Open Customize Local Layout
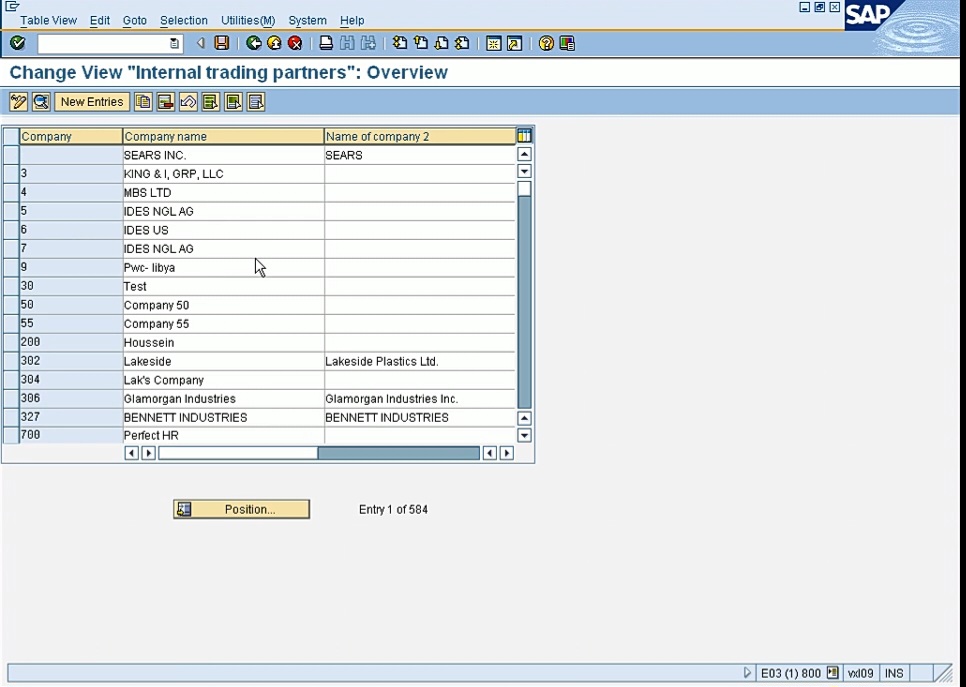 click(567, 43)
